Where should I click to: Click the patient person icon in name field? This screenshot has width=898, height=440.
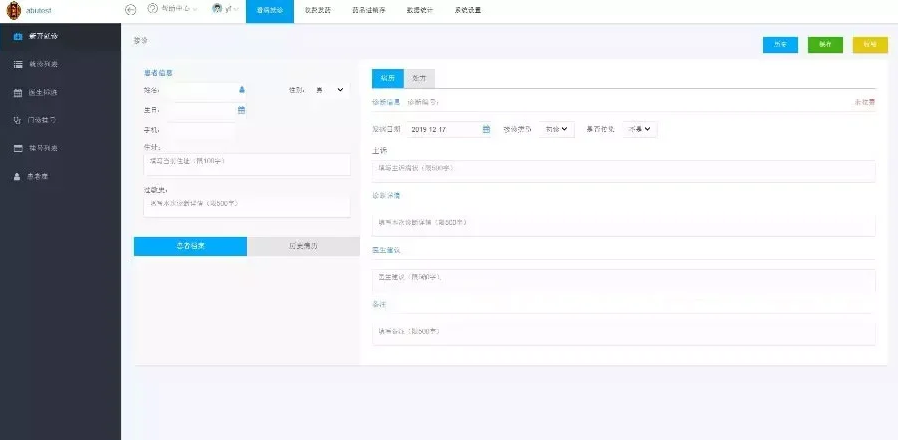[242, 89]
